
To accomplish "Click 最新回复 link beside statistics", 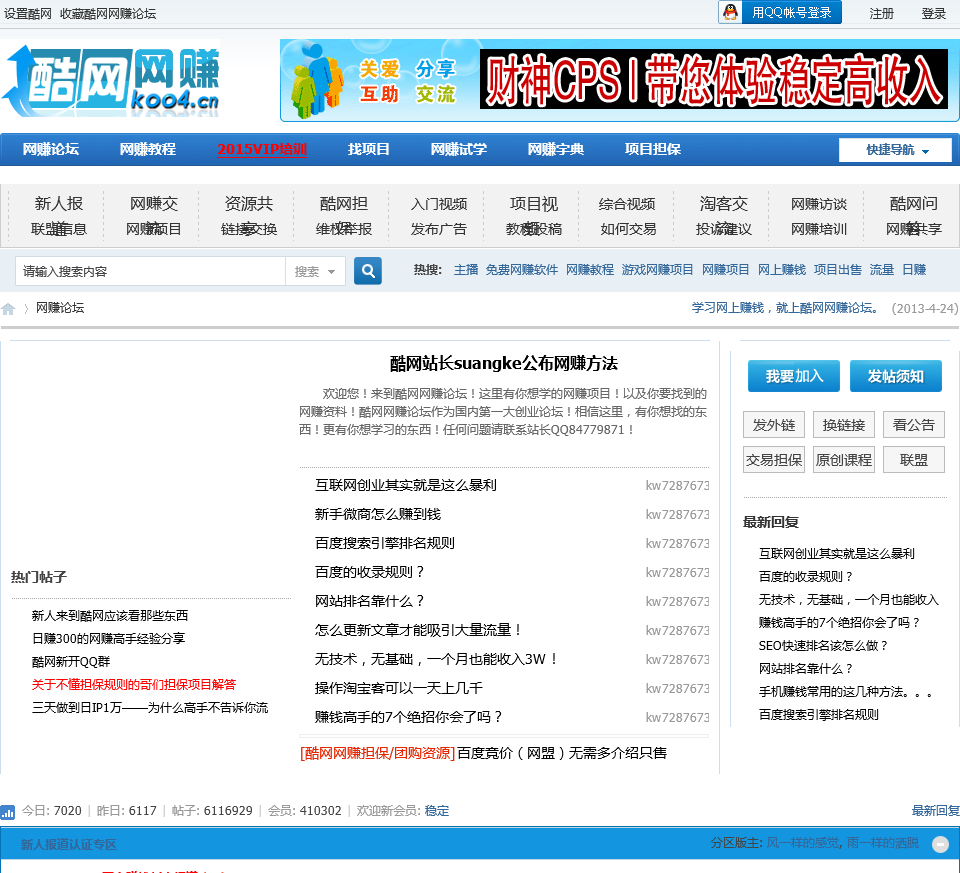I will [936, 811].
